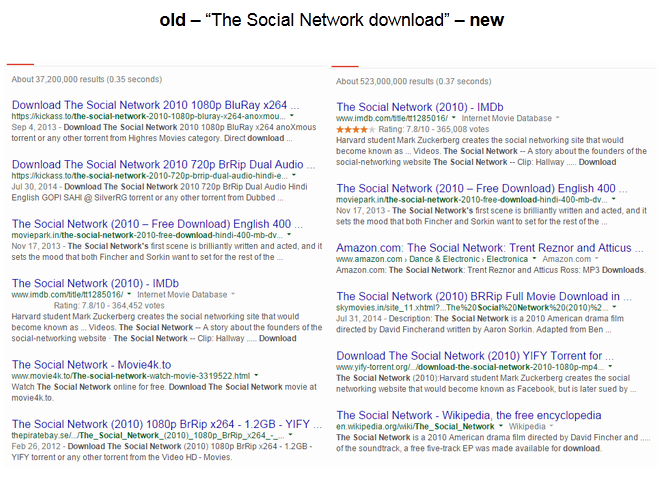Click www.yify-torrent.org green URL
The image size is (662, 478).
coord(470,367)
